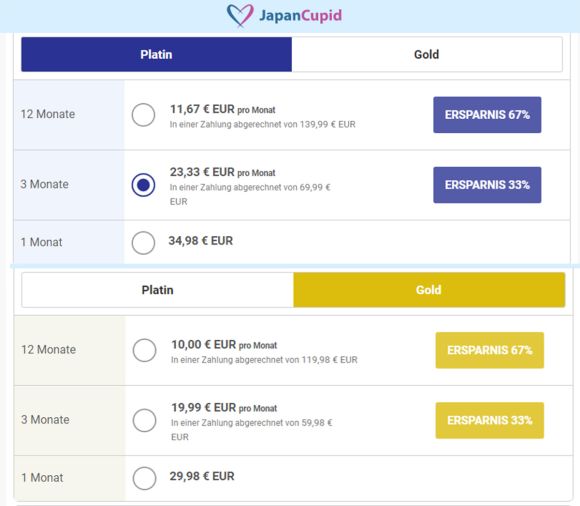
Task: Click the 34,98 € EUR price text
Action: coord(200,241)
